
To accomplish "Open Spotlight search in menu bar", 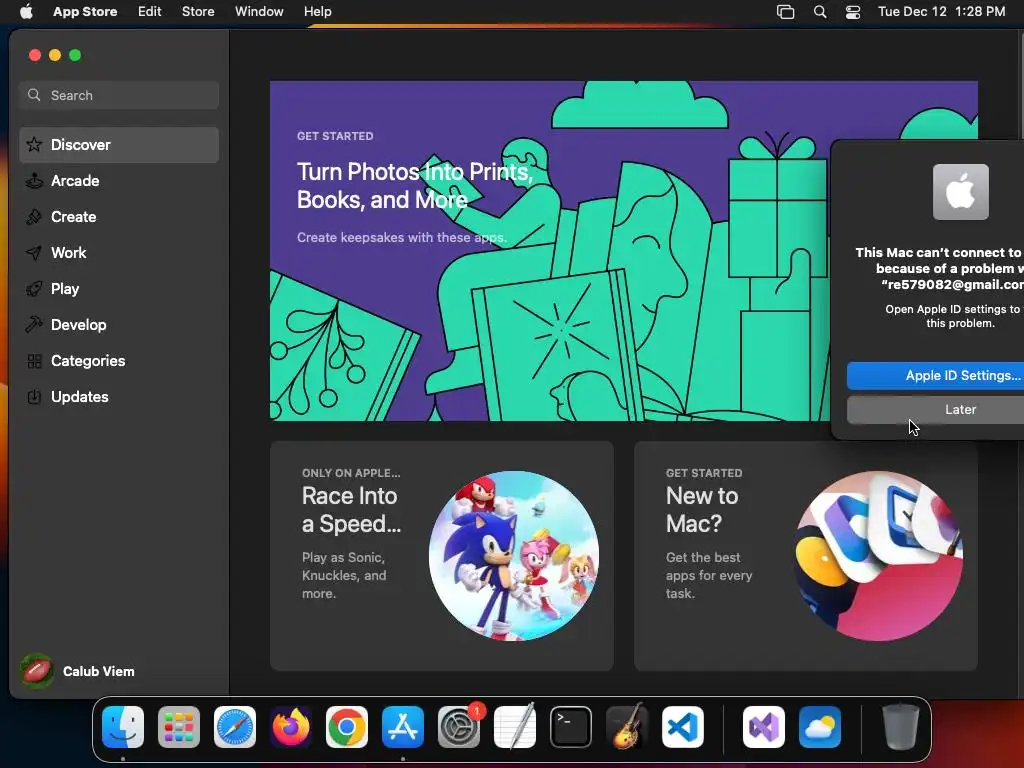I will [x=820, y=12].
